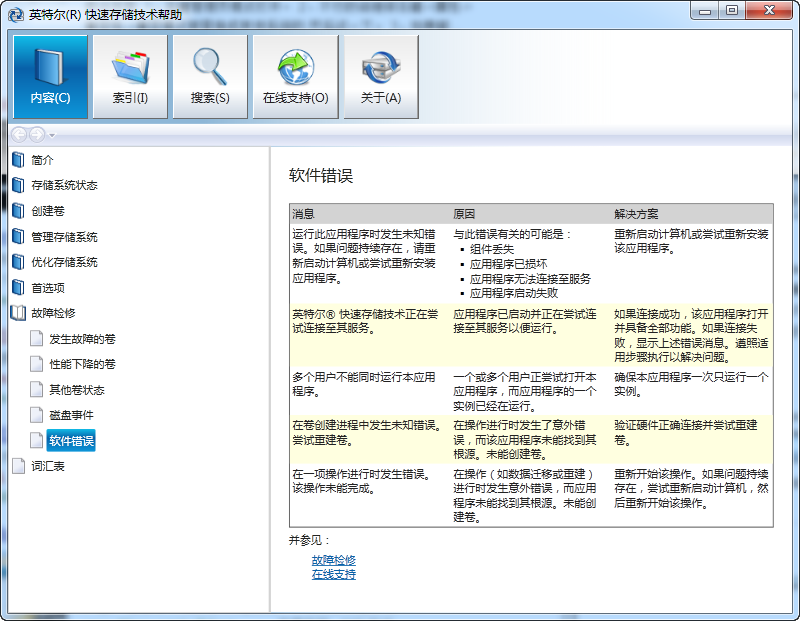The height and width of the screenshot is (621, 800).
Task: Click the 应用程序已损坏 bullet item
Action: 509,264
